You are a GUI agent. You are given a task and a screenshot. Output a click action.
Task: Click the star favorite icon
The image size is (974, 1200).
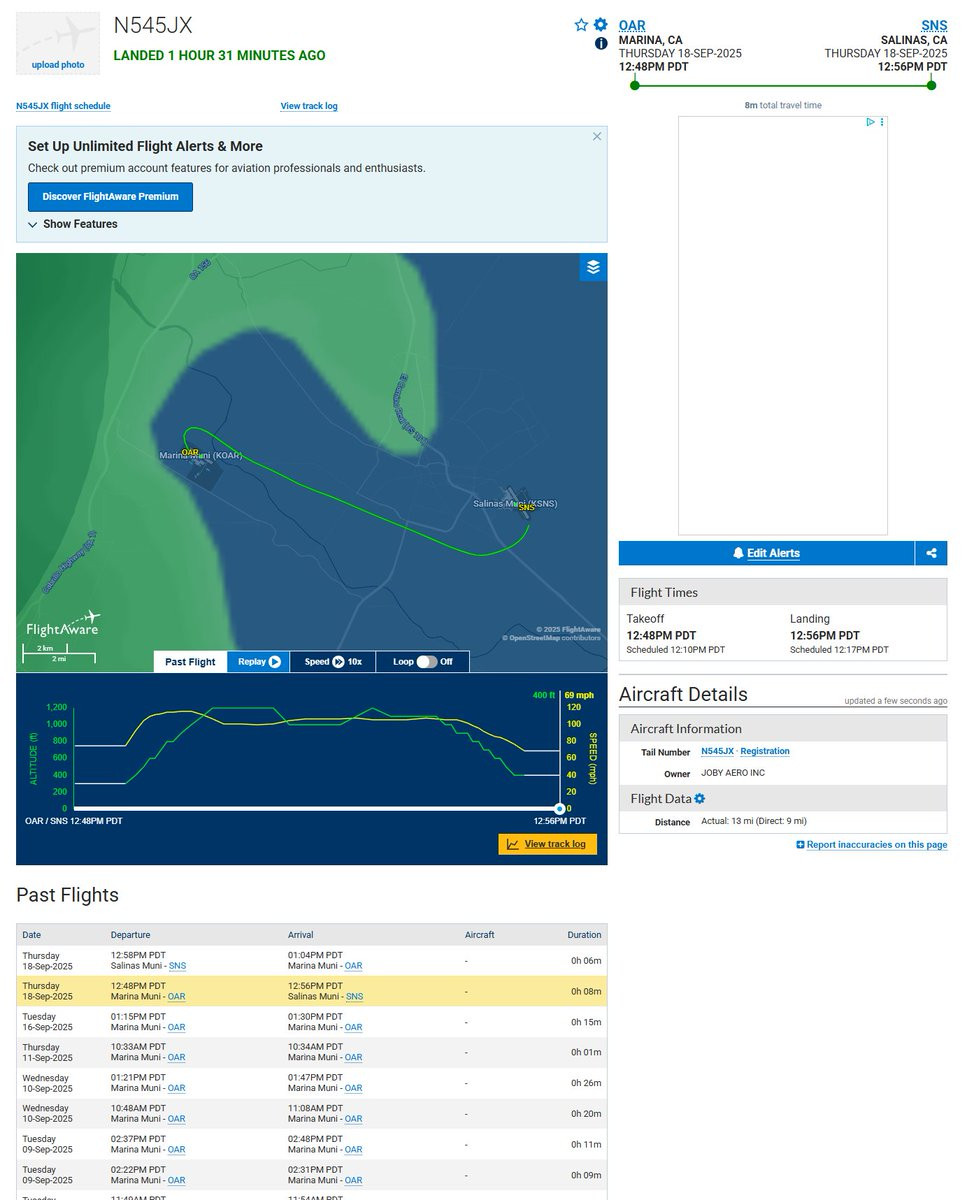coord(581,25)
